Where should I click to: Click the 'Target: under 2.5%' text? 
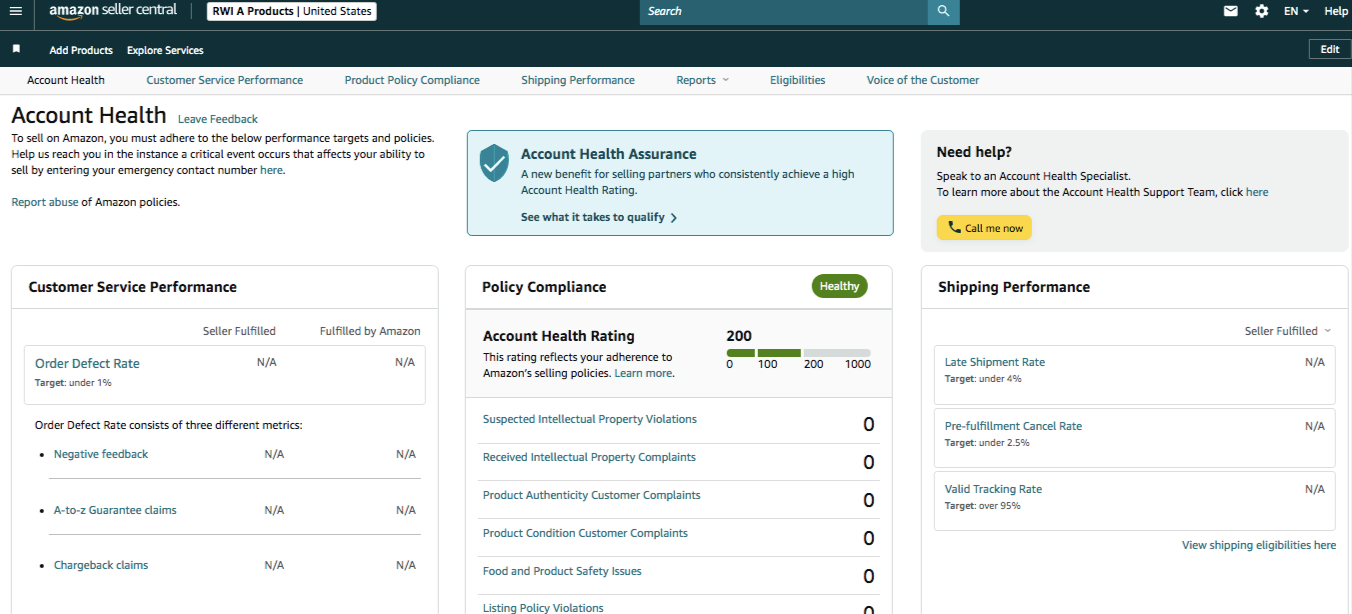(987, 443)
